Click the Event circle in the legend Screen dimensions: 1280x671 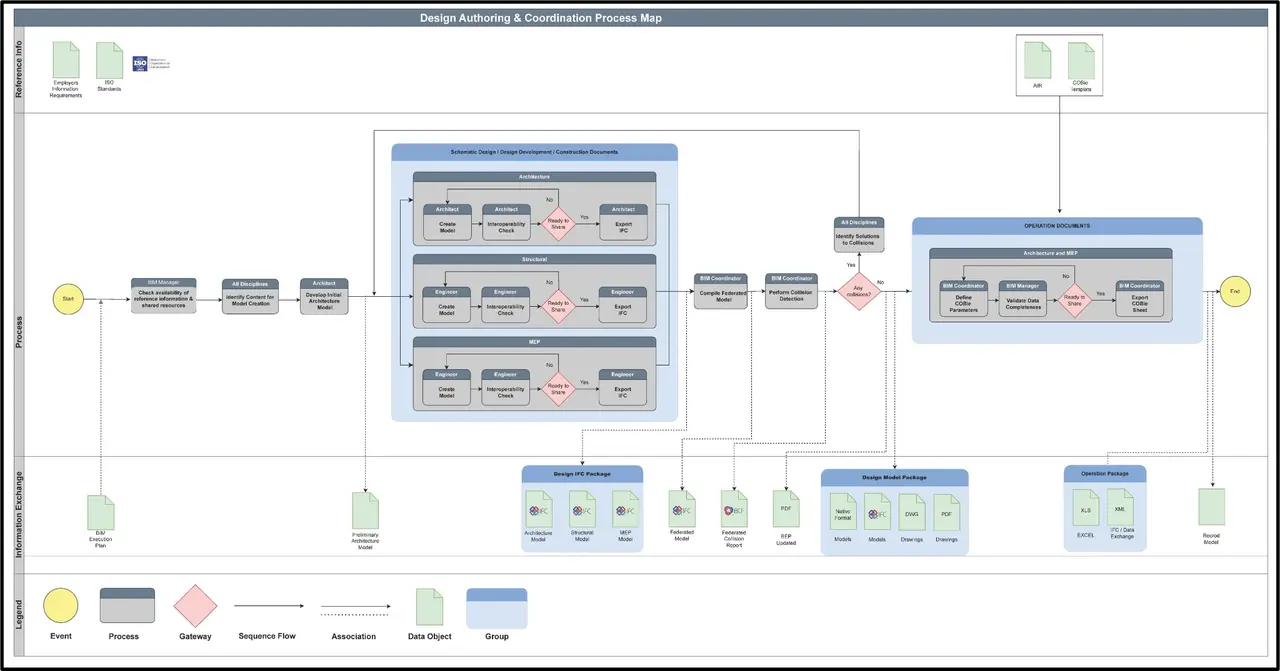tap(61, 606)
